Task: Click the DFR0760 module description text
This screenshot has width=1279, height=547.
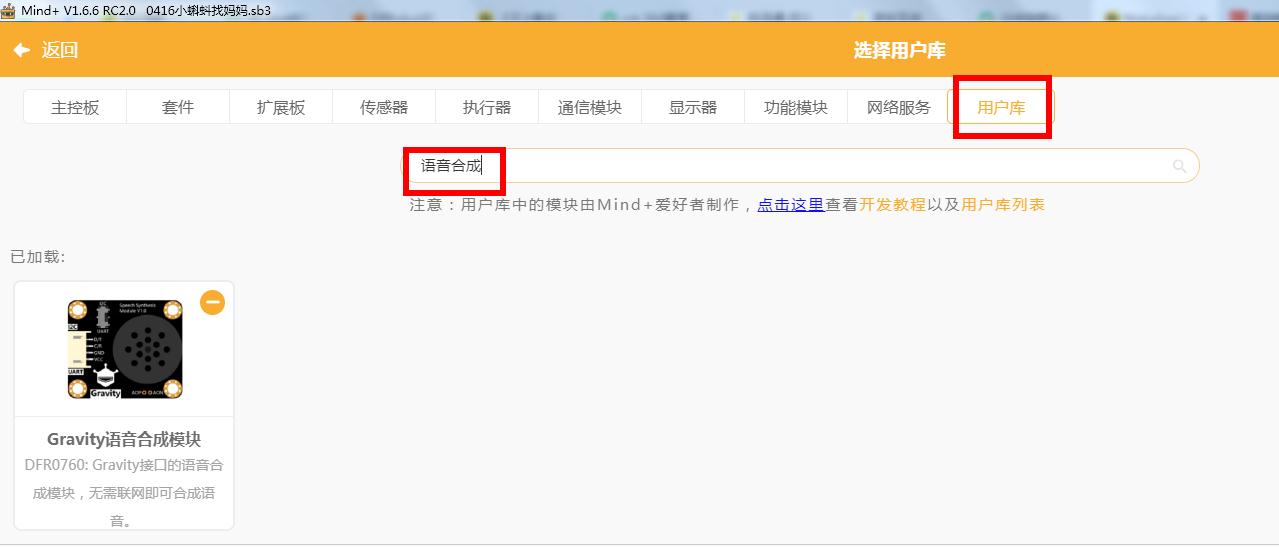Action: tap(124, 493)
